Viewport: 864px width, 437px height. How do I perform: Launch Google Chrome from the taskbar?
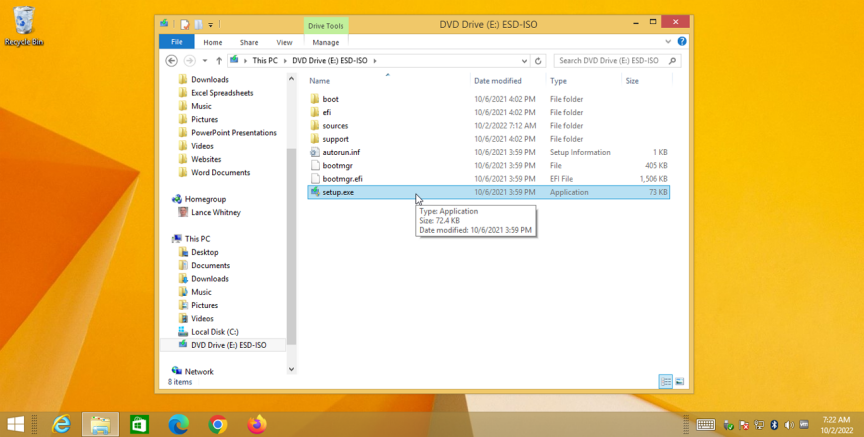(218, 424)
